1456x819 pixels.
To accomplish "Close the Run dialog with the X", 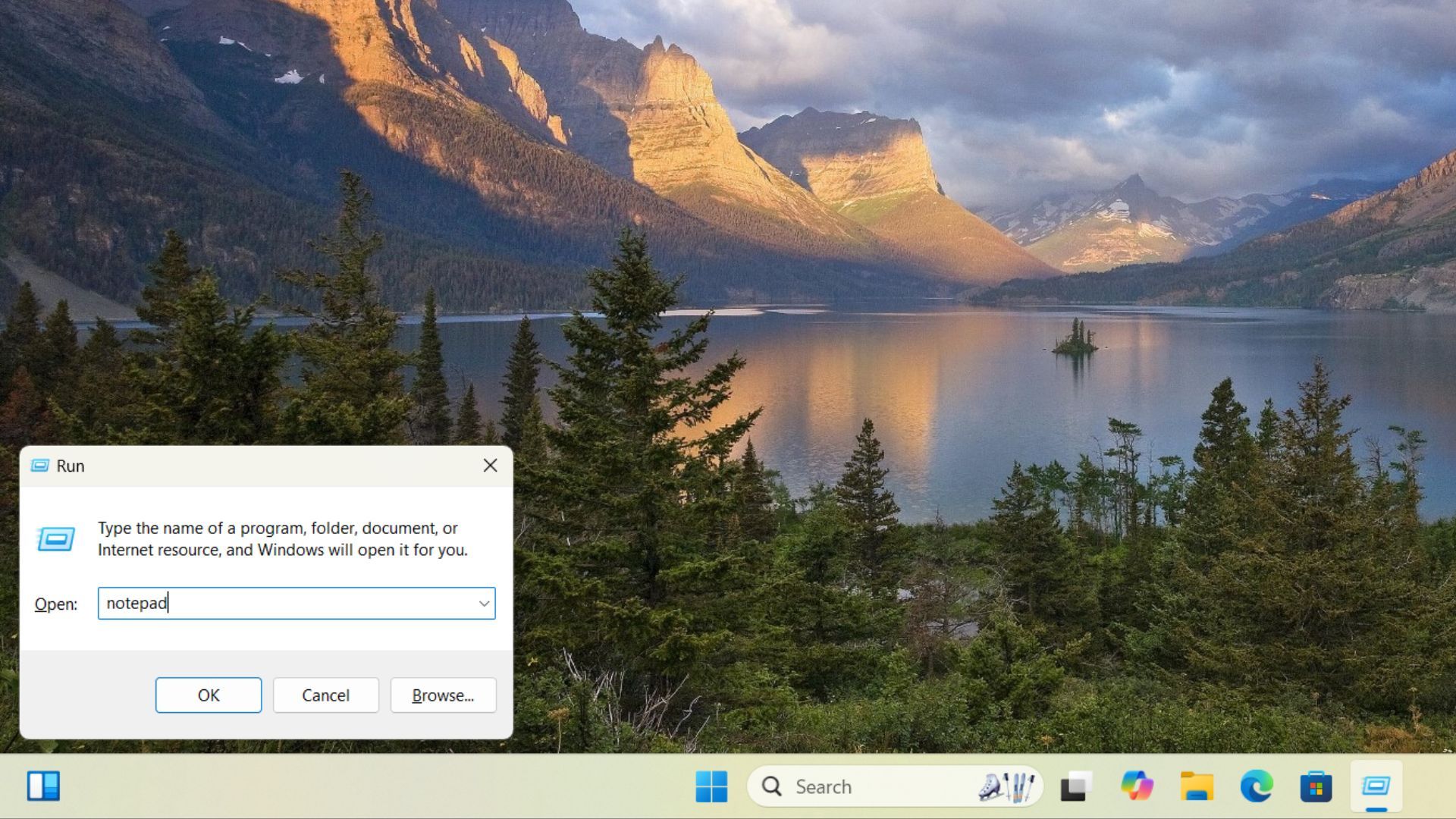I will pos(490,465).
